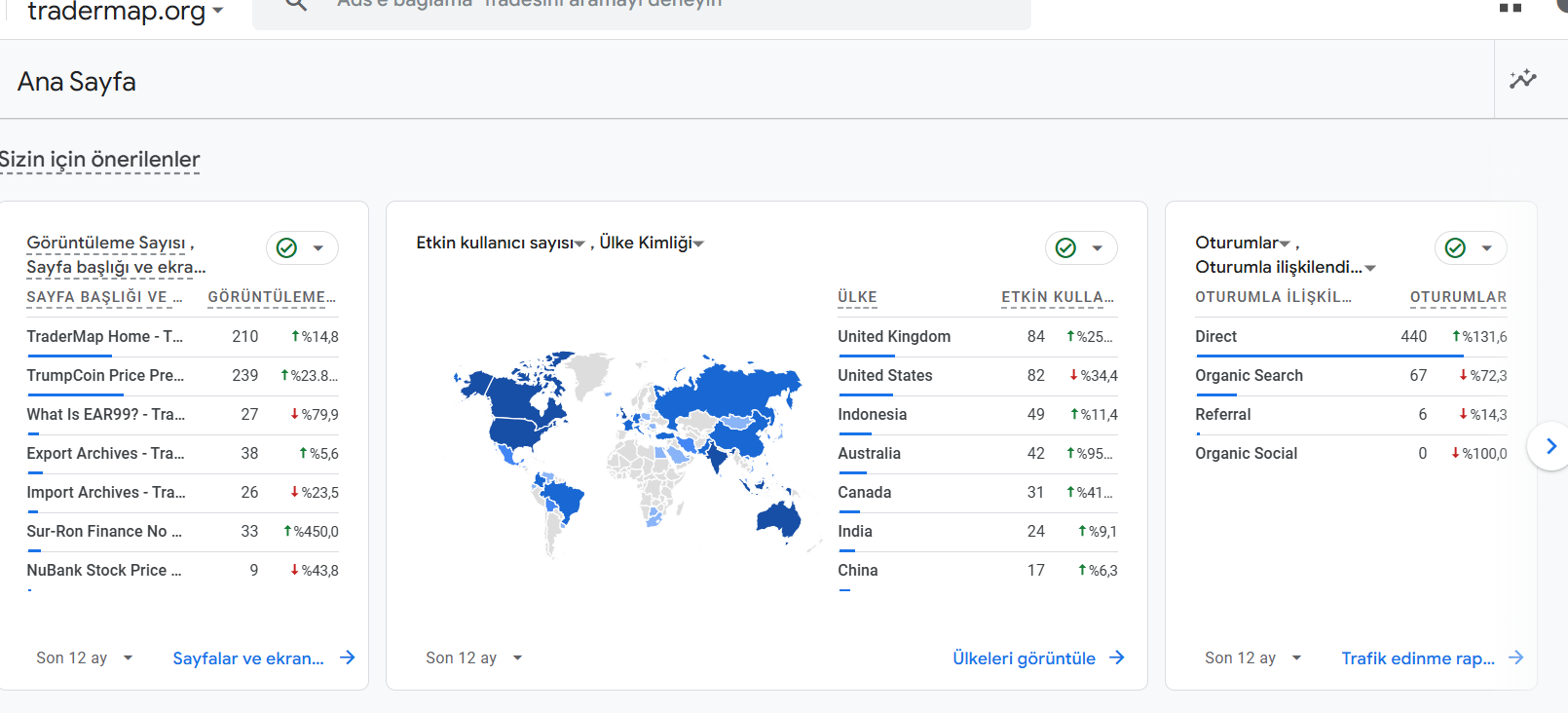1568x713 pixels.
Task: Select India country row
Action: (977, 532)
